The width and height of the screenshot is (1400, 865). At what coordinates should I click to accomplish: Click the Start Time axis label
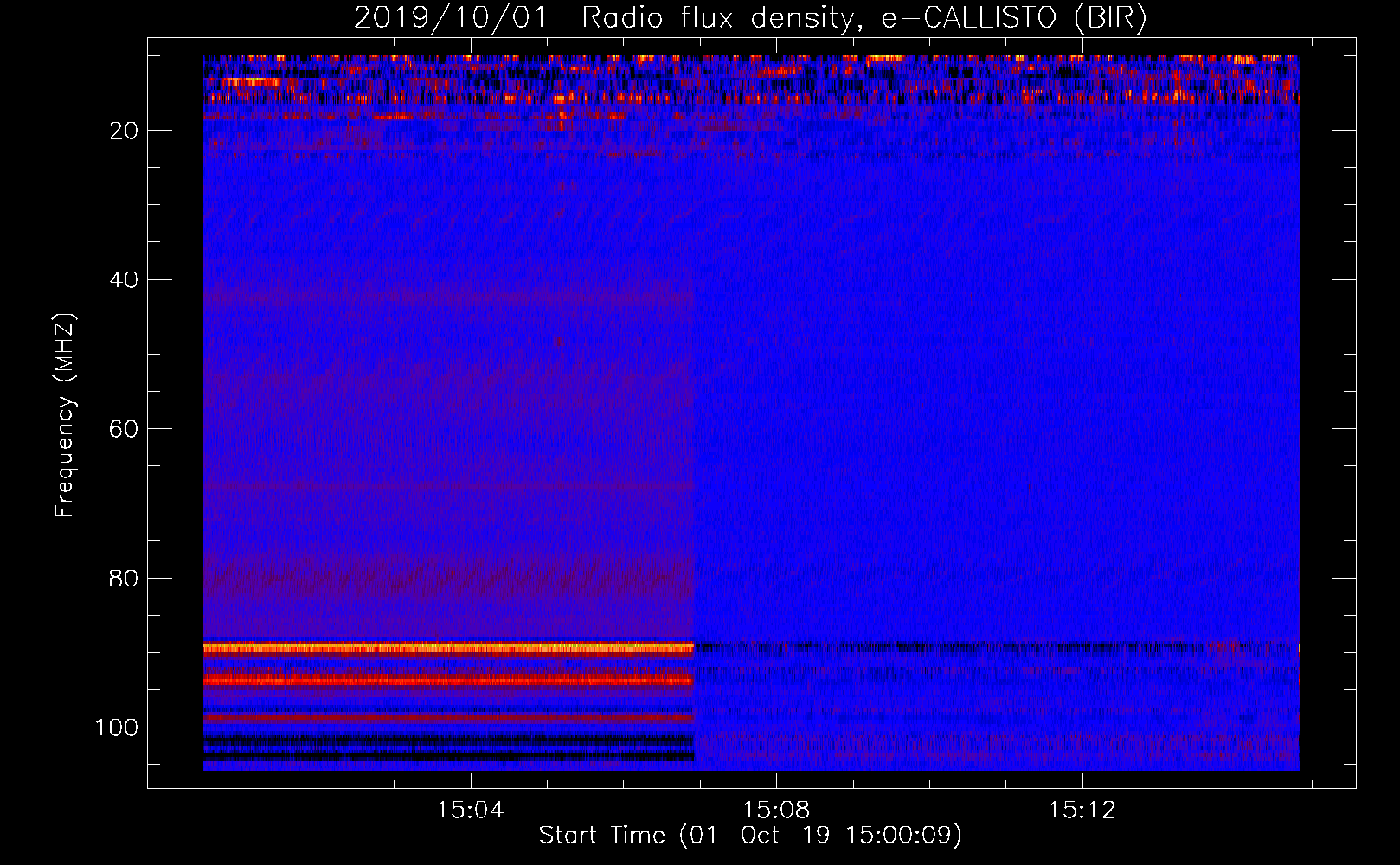750,836
